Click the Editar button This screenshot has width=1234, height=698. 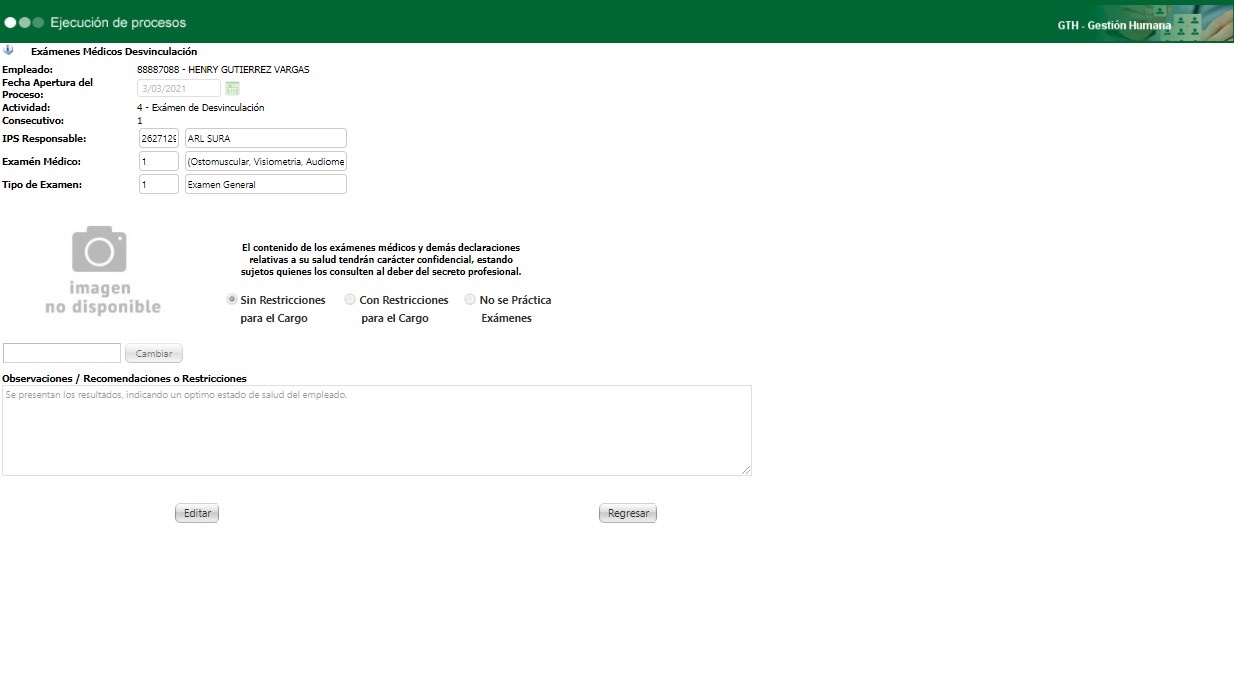pyautogui.click(x=197, y=513)
